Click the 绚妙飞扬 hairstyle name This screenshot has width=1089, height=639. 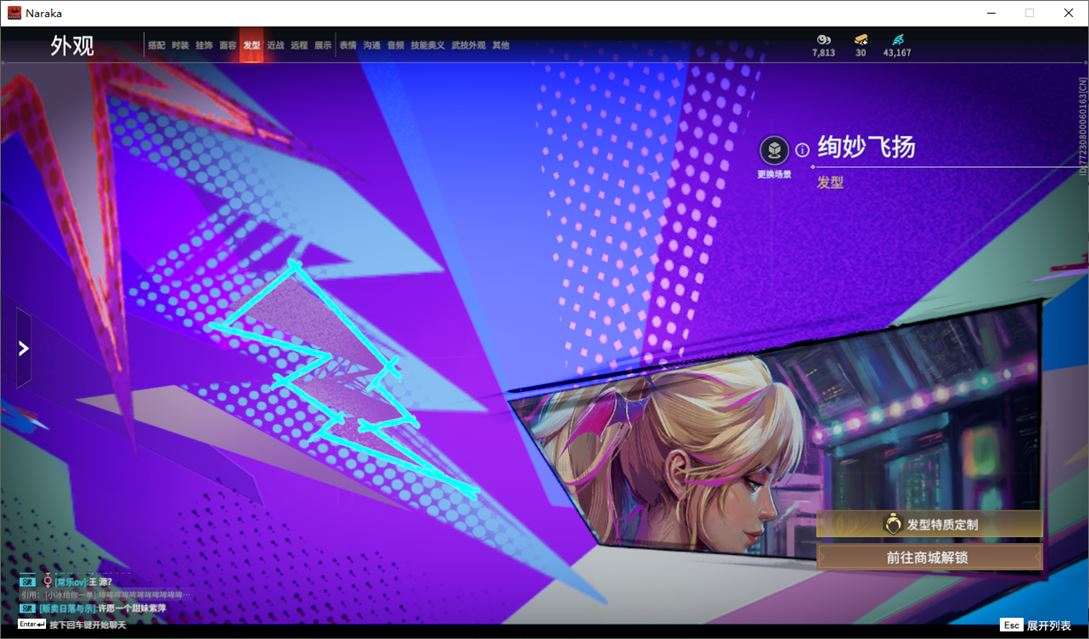(x=866, y=147)
